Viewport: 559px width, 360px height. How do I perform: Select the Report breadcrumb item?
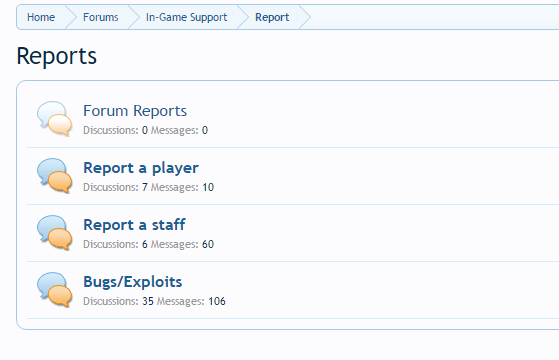(x=272, y=17)
